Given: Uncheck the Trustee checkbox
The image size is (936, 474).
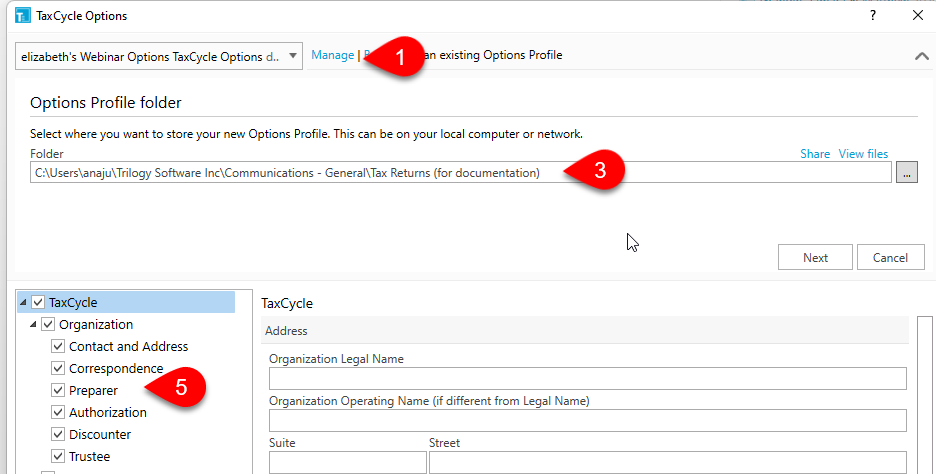Looking at the screenshot, I should [58, 457].
